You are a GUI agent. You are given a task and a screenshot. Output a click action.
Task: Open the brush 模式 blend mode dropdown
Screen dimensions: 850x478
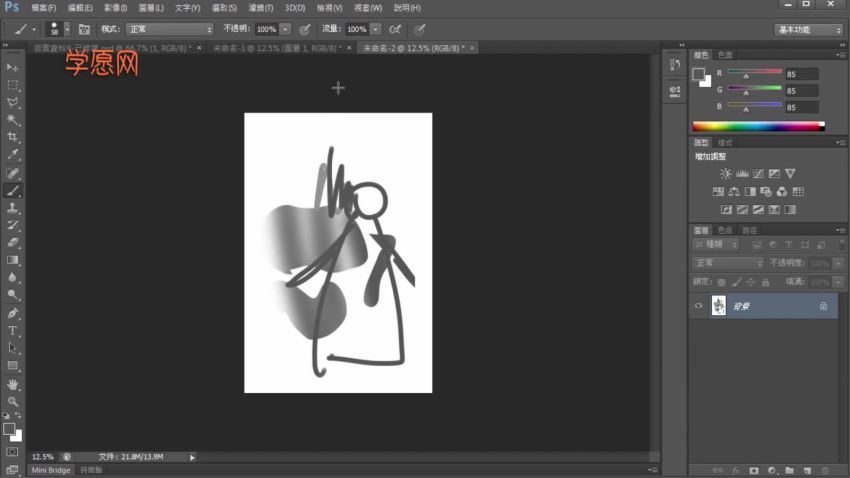pyautogui.click(x=170, y=29)
